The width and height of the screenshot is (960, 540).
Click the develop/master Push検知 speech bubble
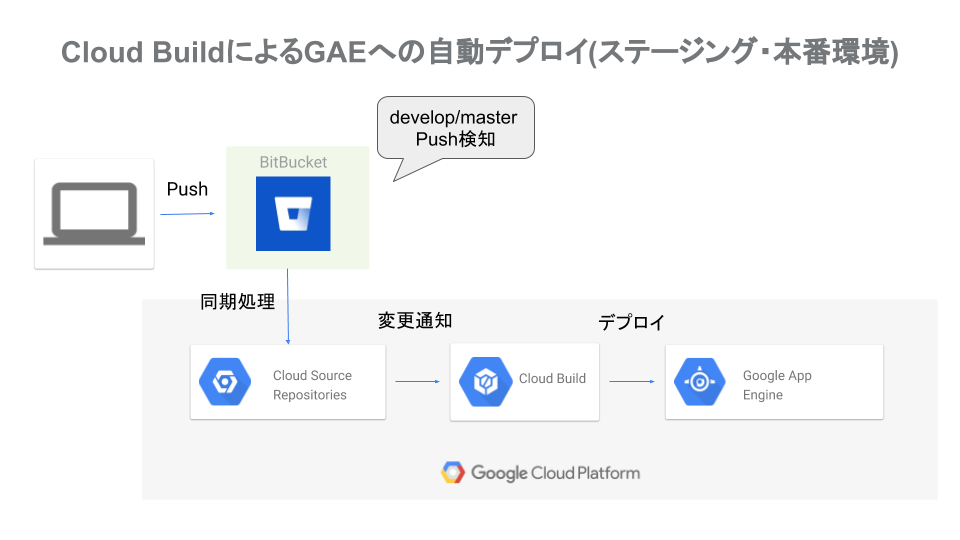click(456, 128)
